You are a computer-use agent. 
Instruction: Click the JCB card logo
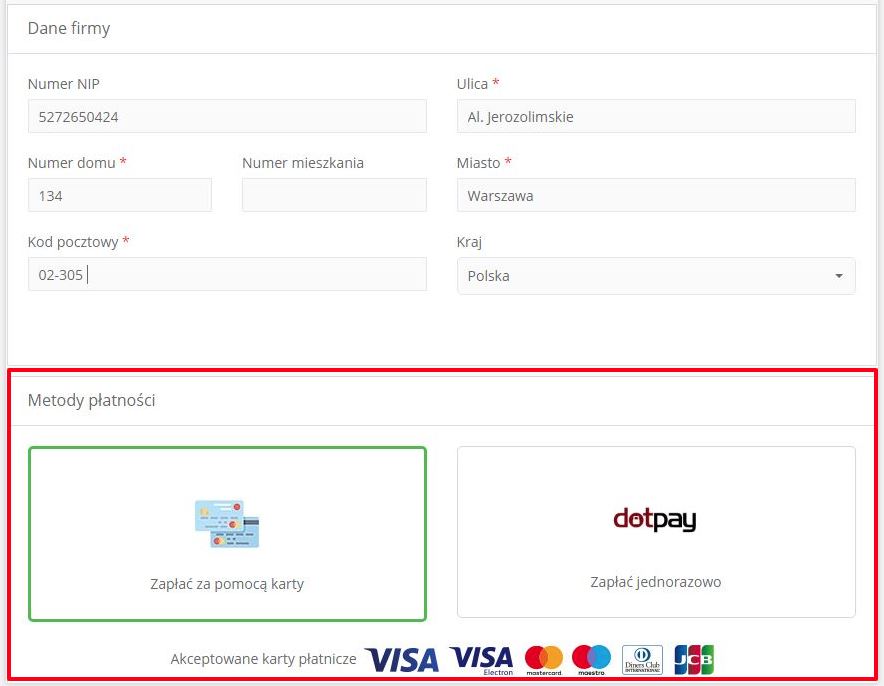[x=694, y=660]
